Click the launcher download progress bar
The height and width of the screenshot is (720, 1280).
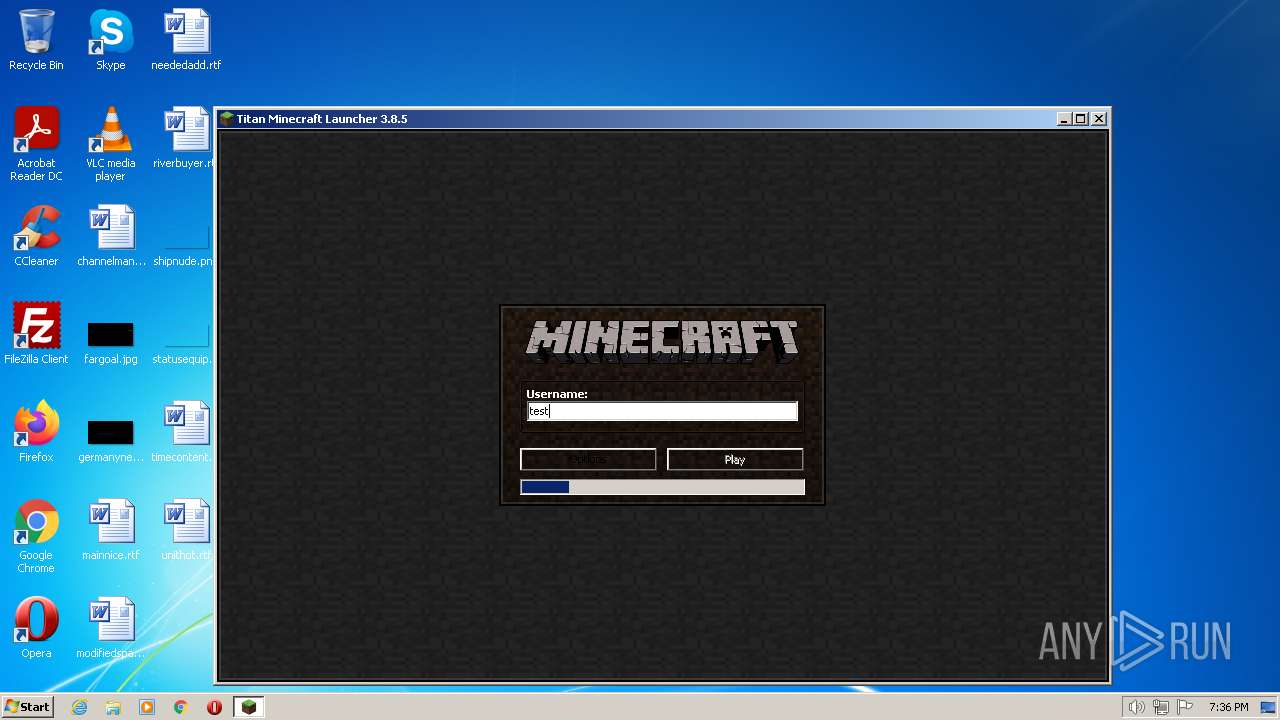(662, 487)
